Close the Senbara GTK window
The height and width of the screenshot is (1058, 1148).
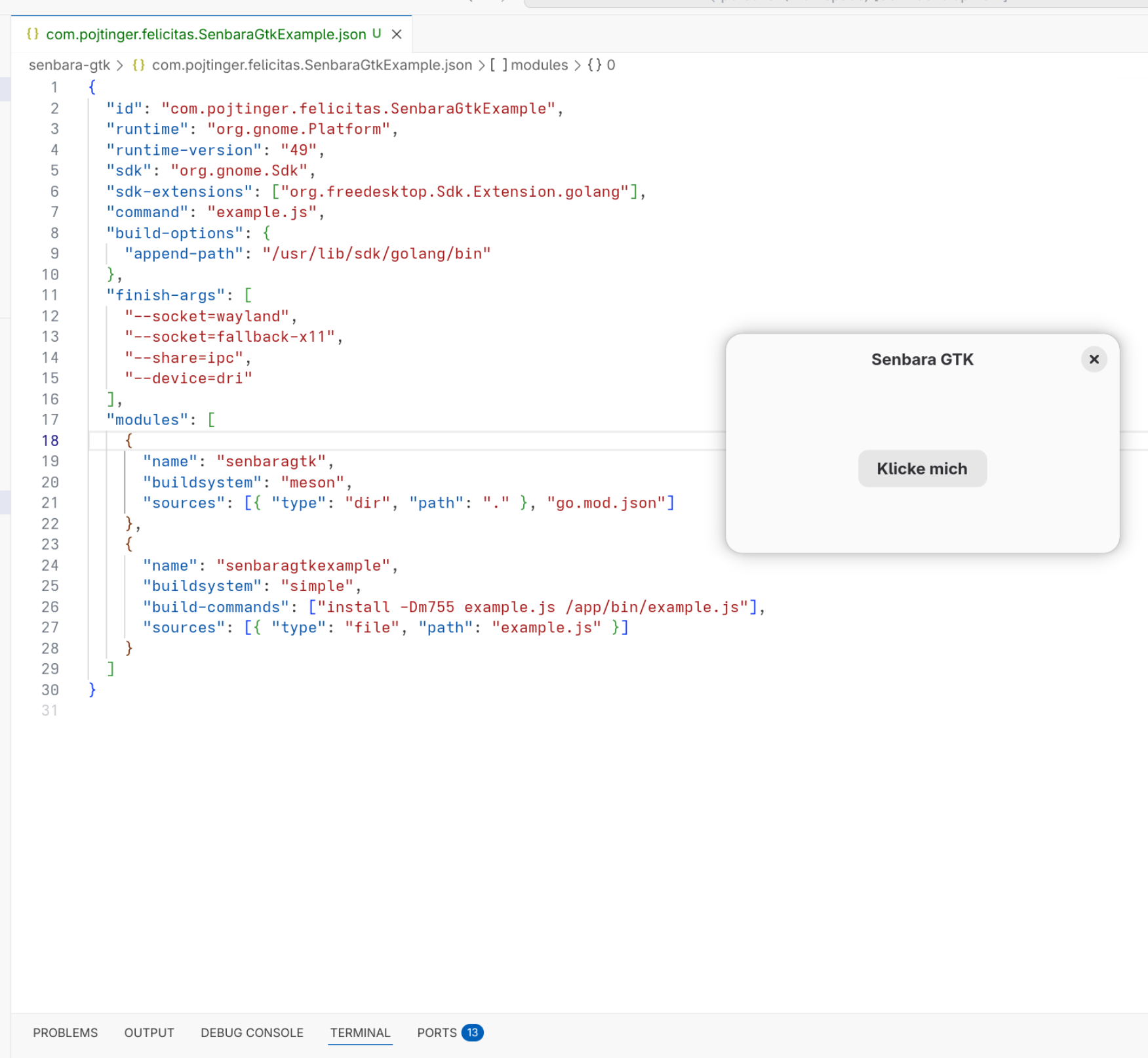pyautogui.click(x=1094, y=359)
